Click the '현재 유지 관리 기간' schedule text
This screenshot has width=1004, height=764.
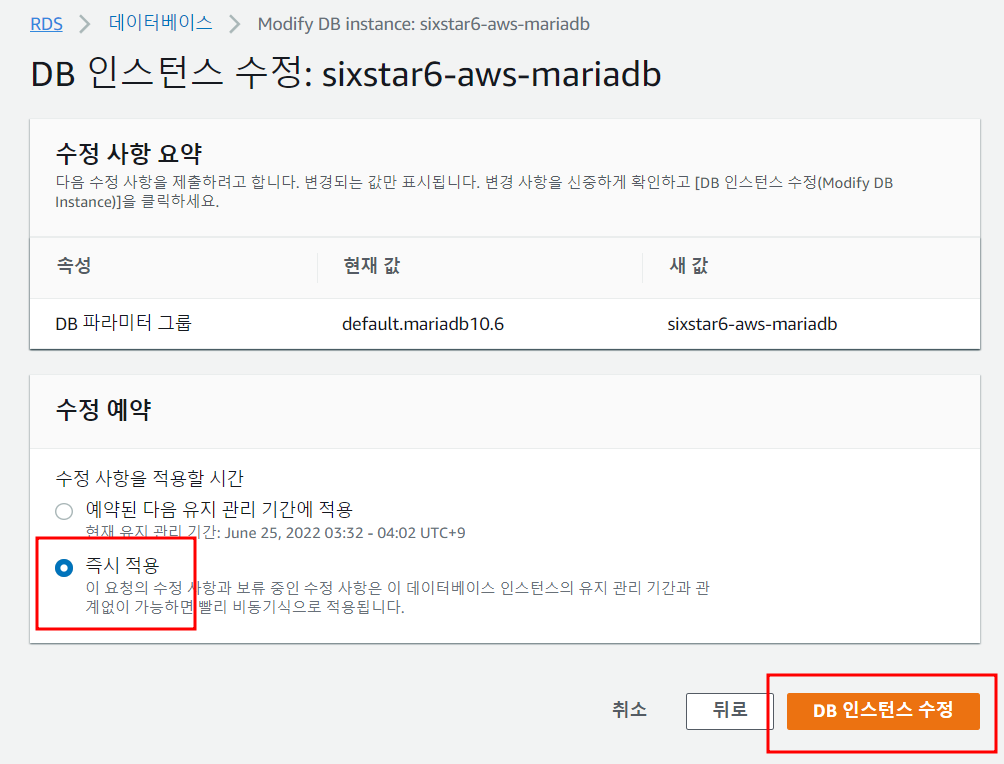click(x=275, y=532)
